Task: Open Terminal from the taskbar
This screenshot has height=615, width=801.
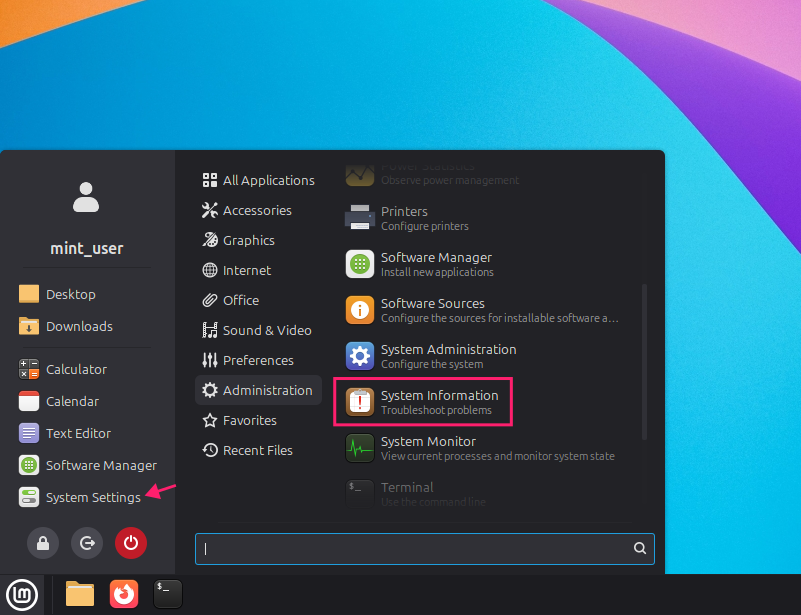Action: [168, 594]
